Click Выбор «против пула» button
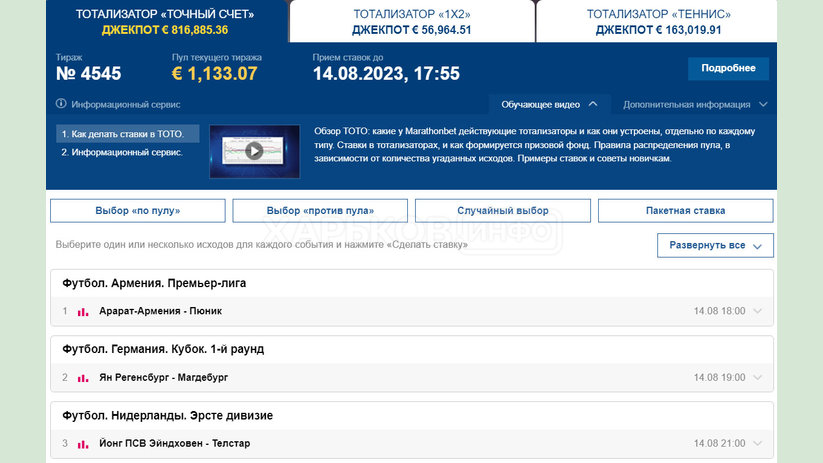Screen dimensions: 823x463 tap(320, 211)
